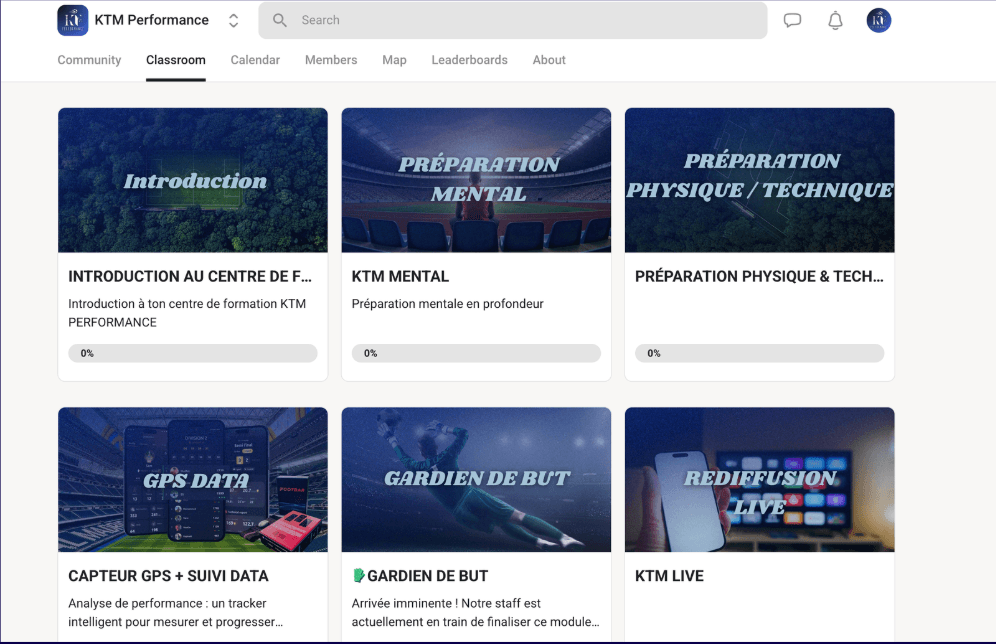
Task: Click into the Search field
Action: point(513,20)
